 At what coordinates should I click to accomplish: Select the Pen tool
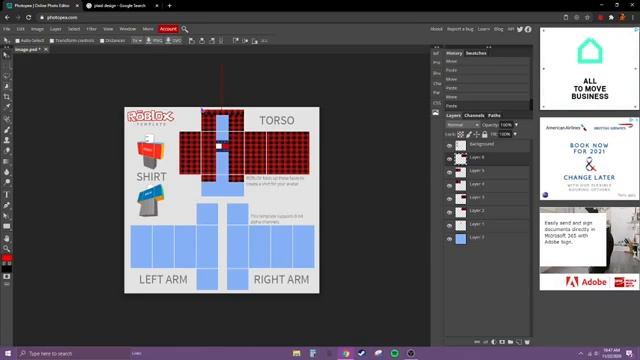7,205
